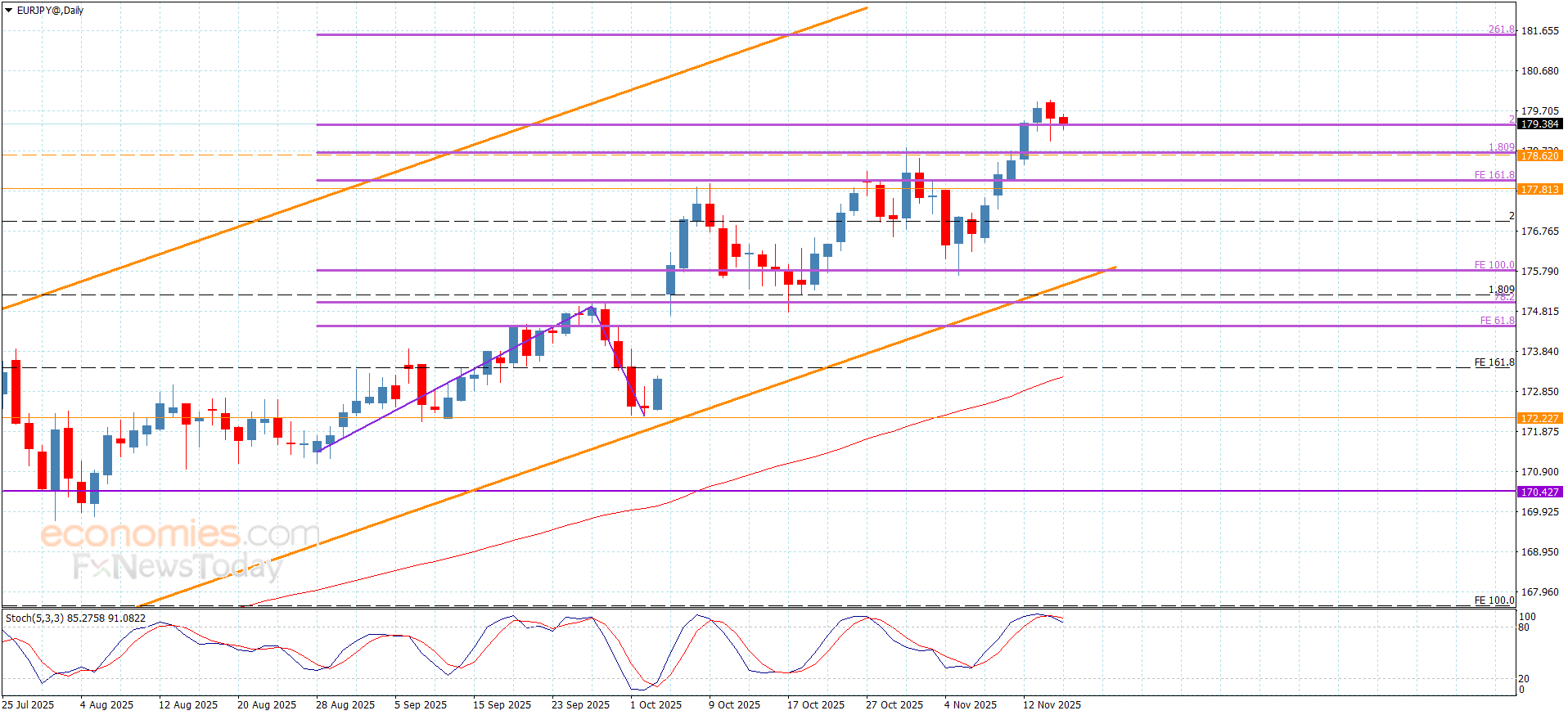Image resolution: width=1568 pixels, height=715 pixels.
Task: Click the most recent red candle
Action: pyautogui.click(x=1063, y=120)
